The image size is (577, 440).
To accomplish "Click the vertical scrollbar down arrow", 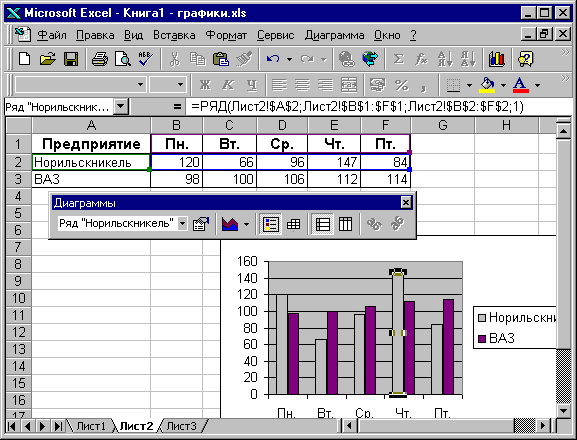I will tap(563, 410).
